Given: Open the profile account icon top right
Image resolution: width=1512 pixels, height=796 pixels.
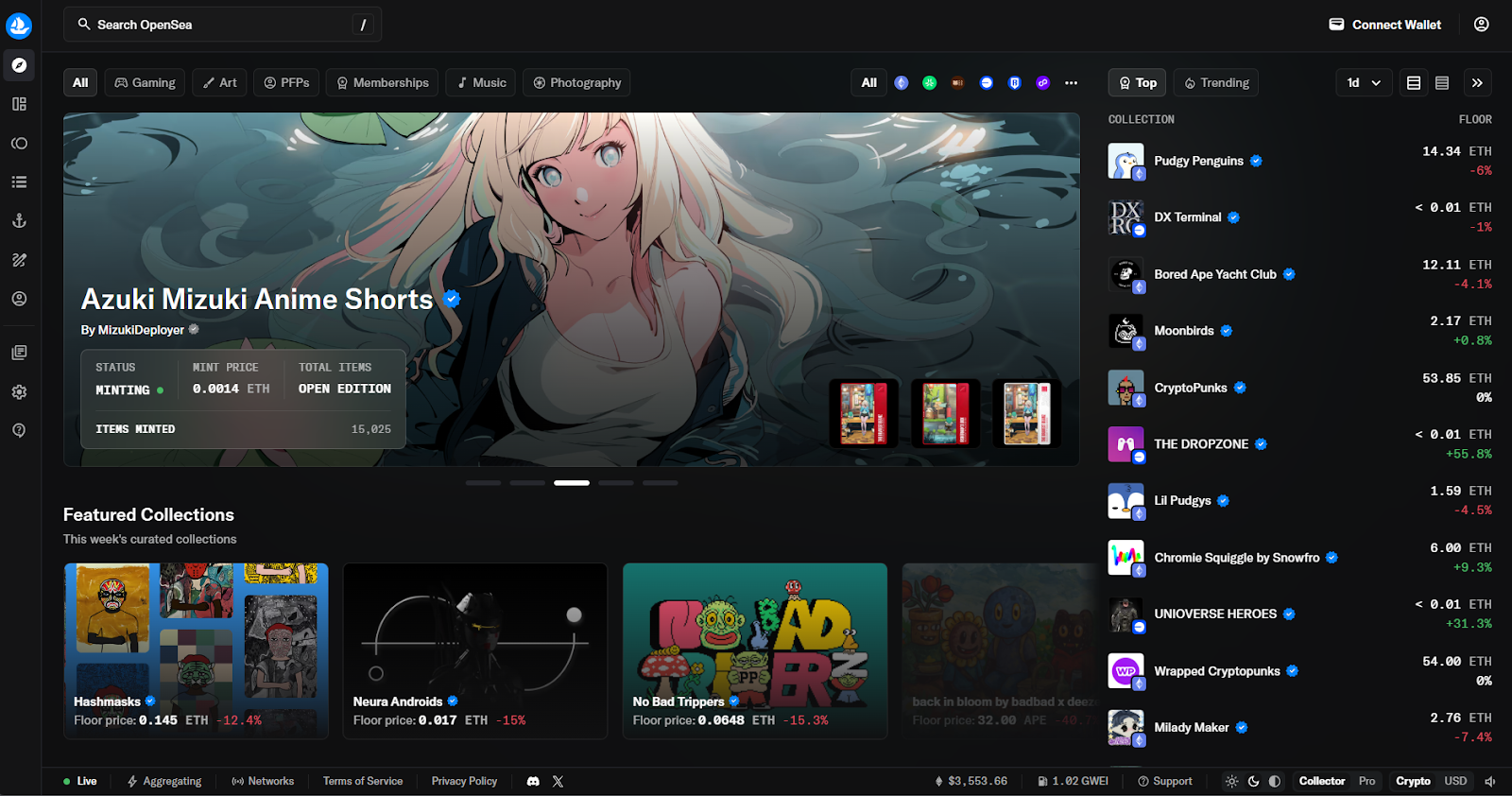Looking at the screenshot, I should click(1481, 25).
